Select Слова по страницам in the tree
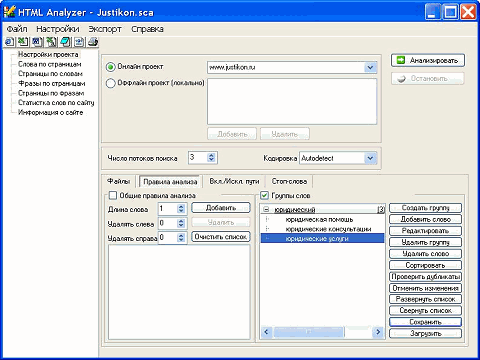Image resolution: width=480 pixels, height=360 pixels. (50, 64)
